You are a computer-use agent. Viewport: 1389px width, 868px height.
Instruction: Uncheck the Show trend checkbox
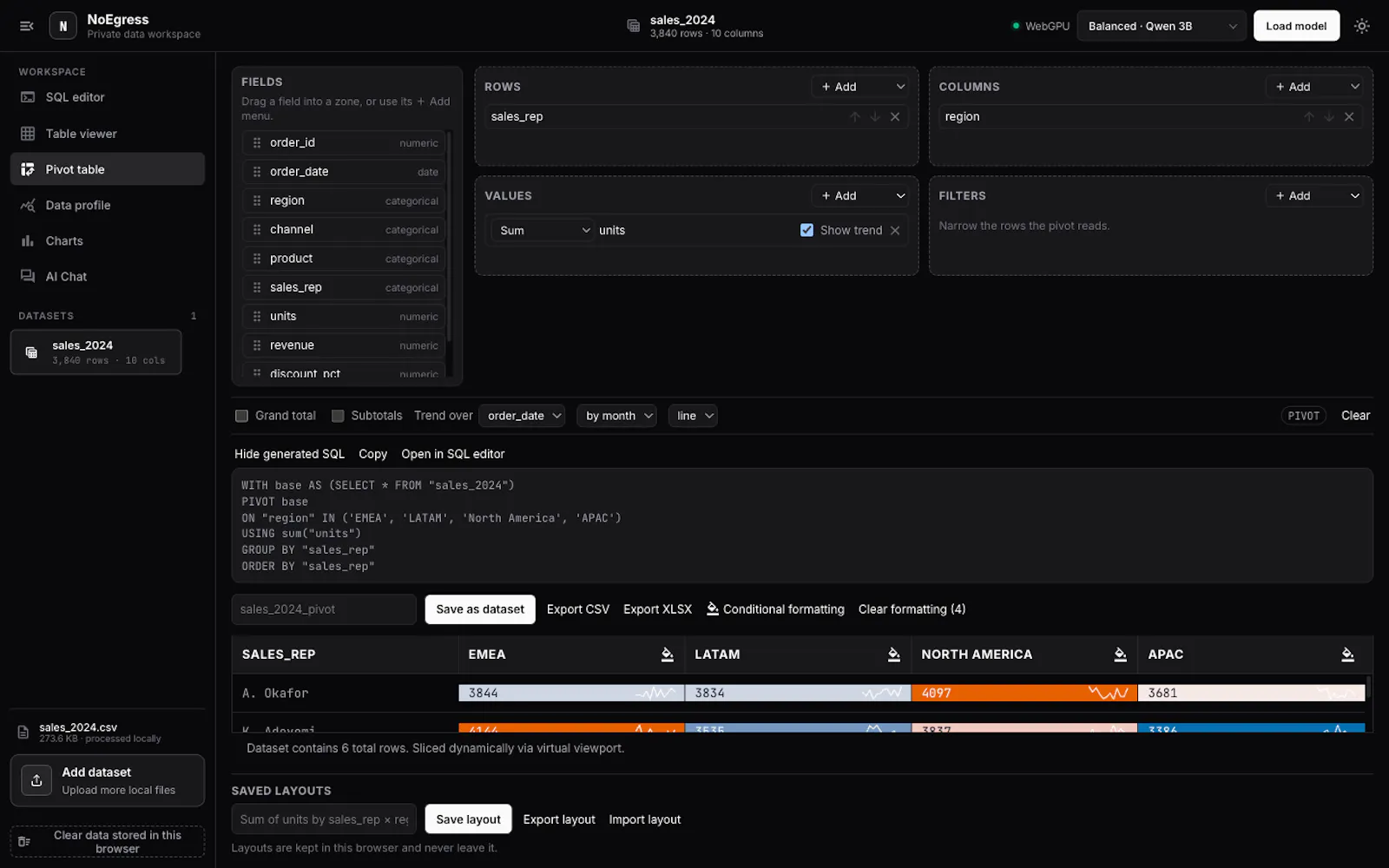pos(807,230)
